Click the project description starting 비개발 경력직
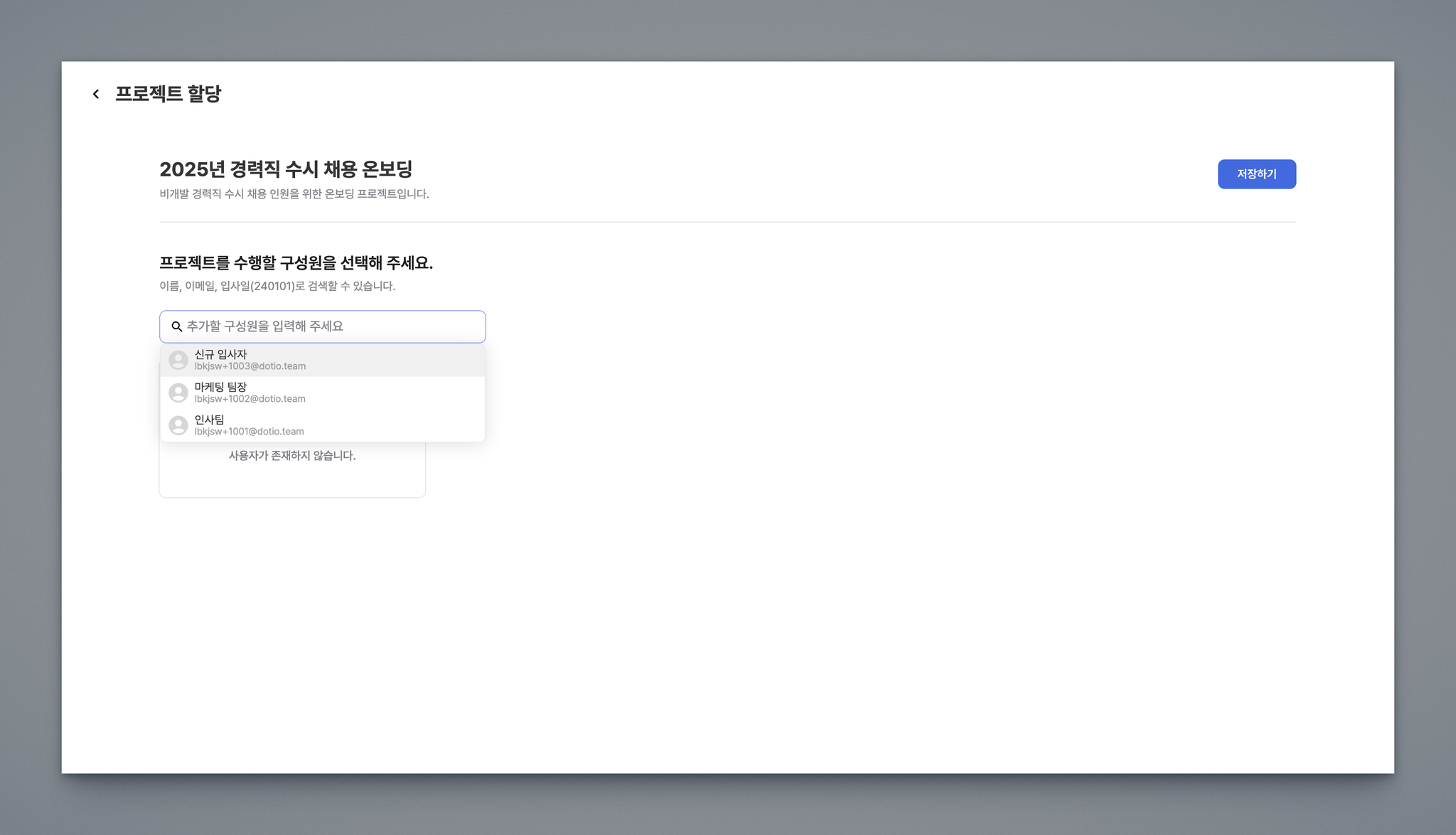 (x=294, y=194)
